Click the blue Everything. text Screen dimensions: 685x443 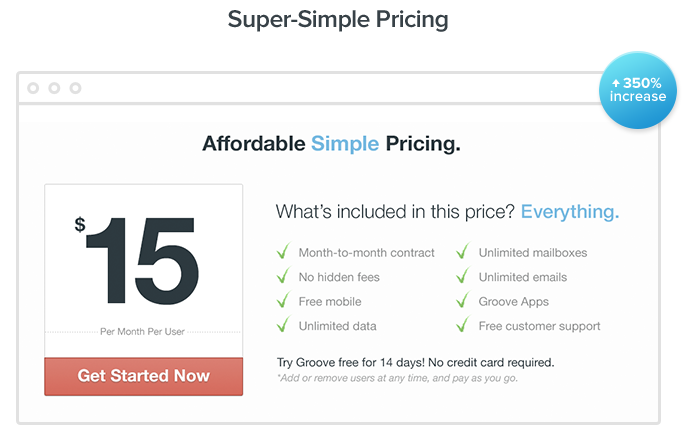[570, 212]
